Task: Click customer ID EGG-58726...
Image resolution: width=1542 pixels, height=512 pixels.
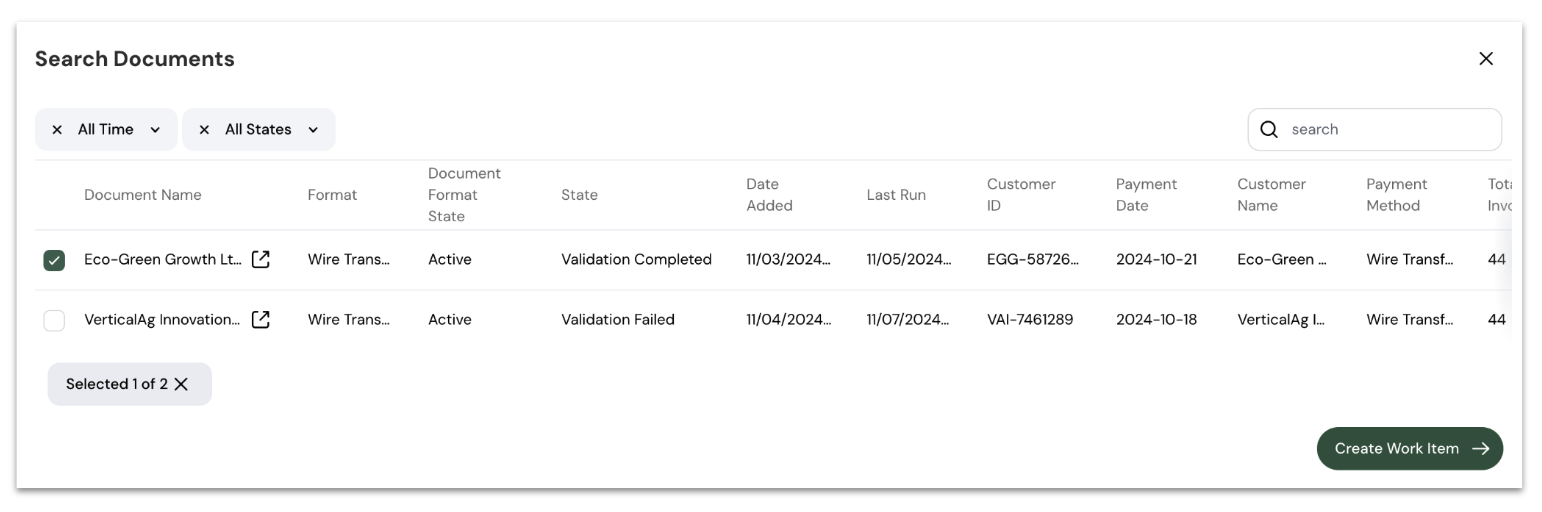Action: click(1033, 259)
